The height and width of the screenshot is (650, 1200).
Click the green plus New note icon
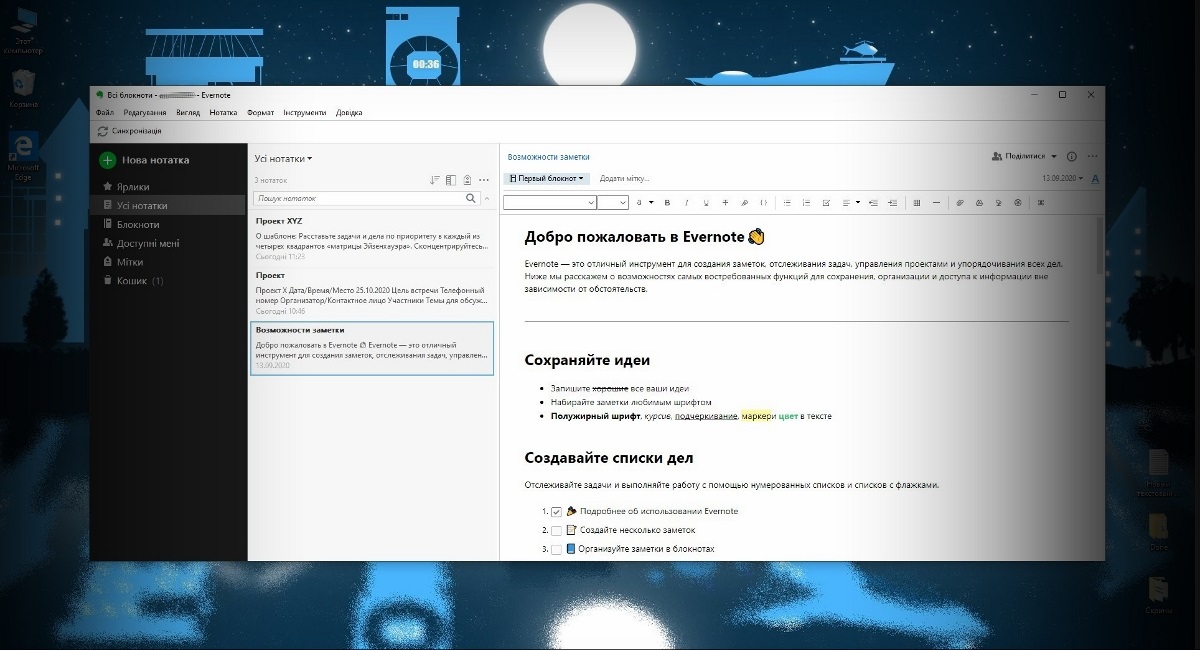[107, 160]
